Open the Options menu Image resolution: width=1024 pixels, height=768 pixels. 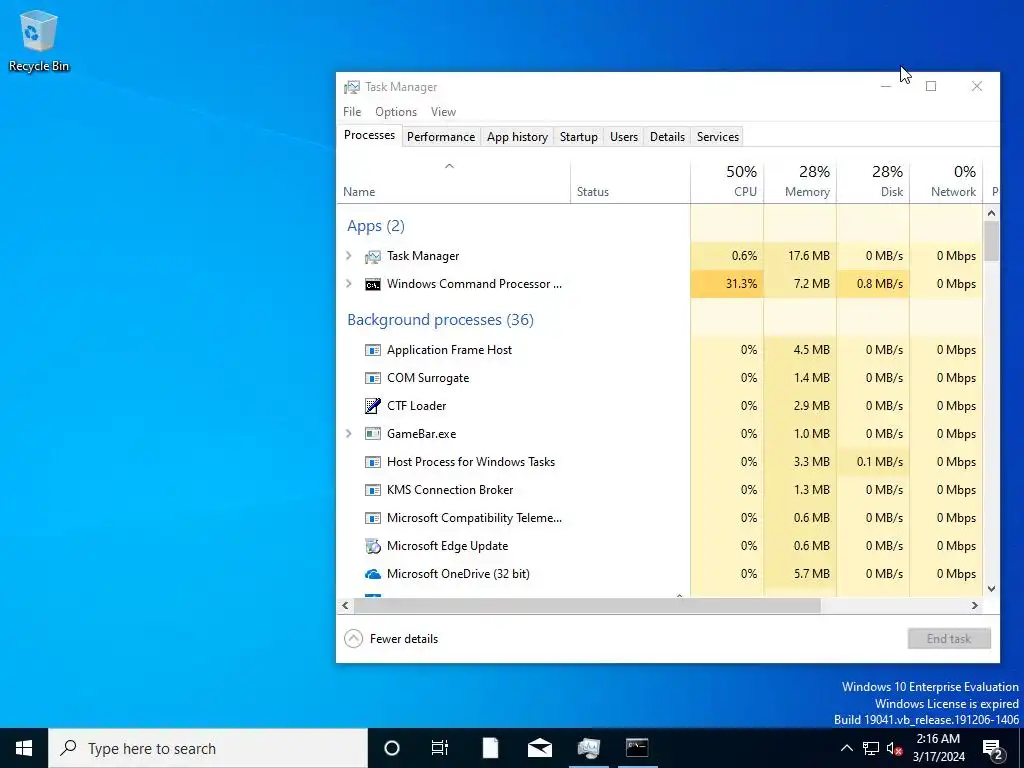pyautogui.click(x=396, y=112)
